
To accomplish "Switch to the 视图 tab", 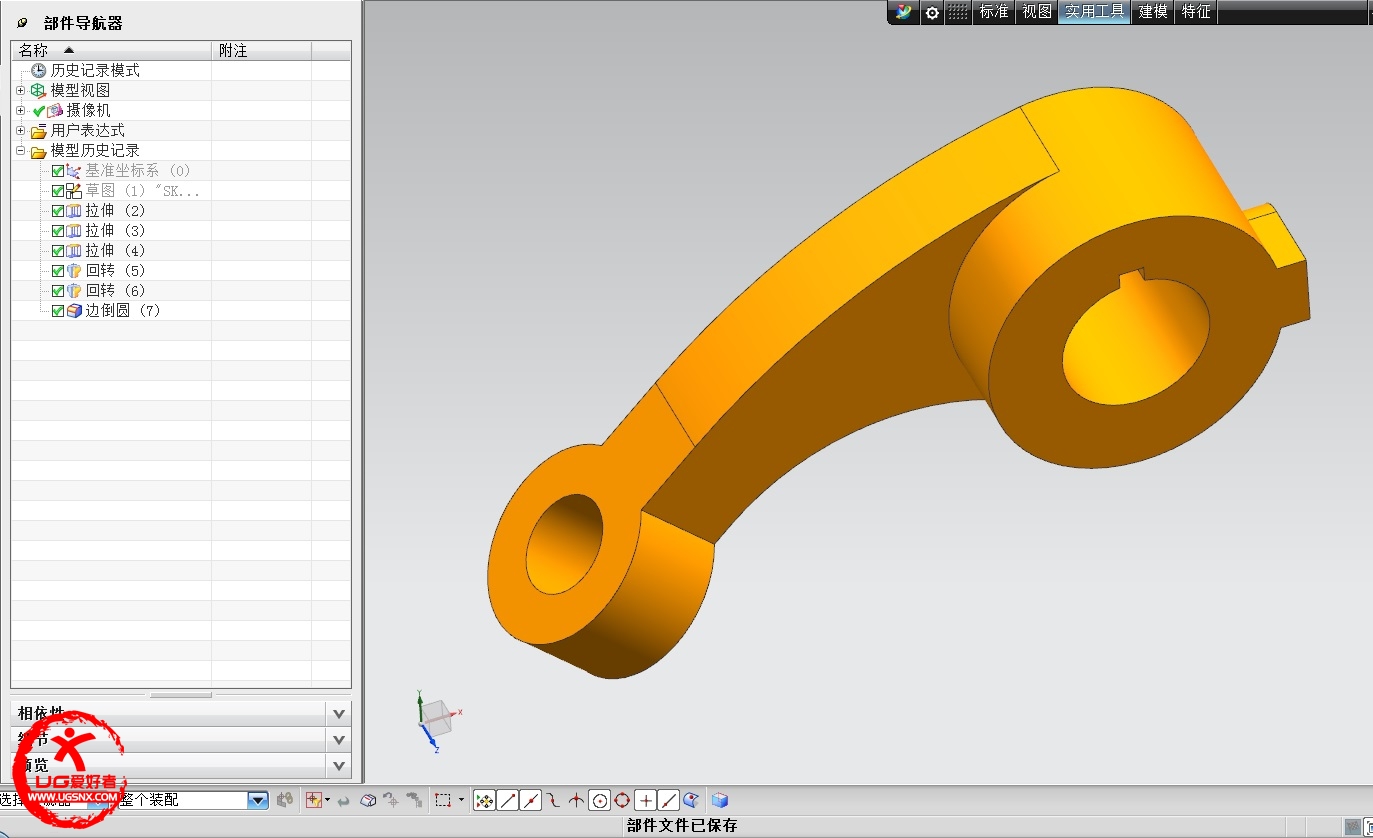I will (1036, 12).
